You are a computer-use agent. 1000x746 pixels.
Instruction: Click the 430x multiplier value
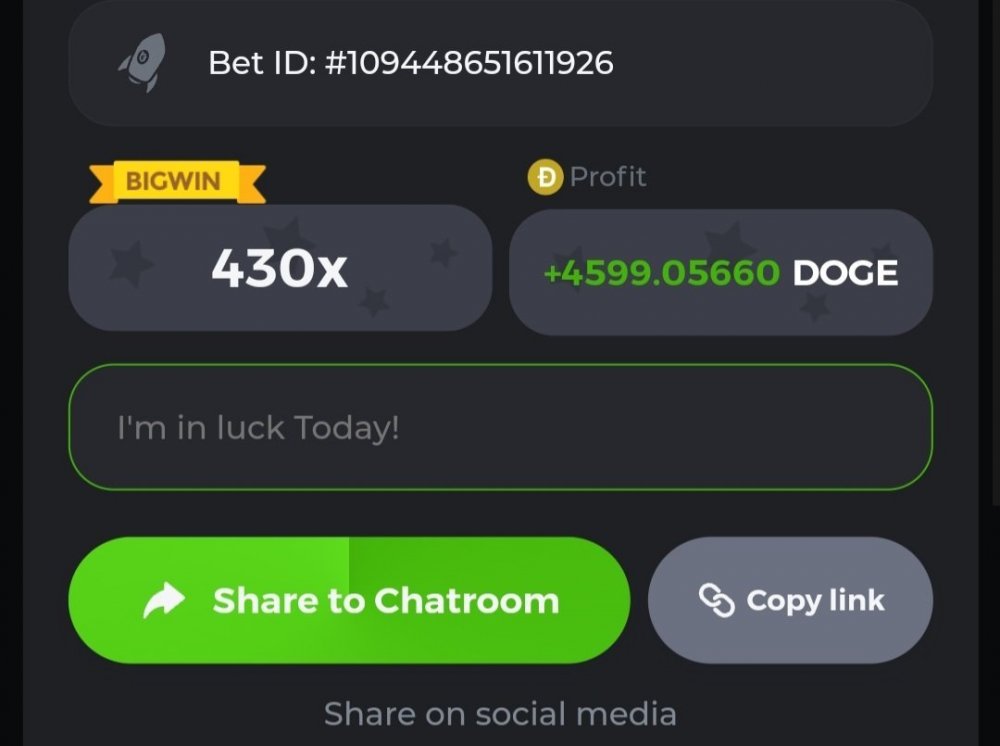pos(279,268)
